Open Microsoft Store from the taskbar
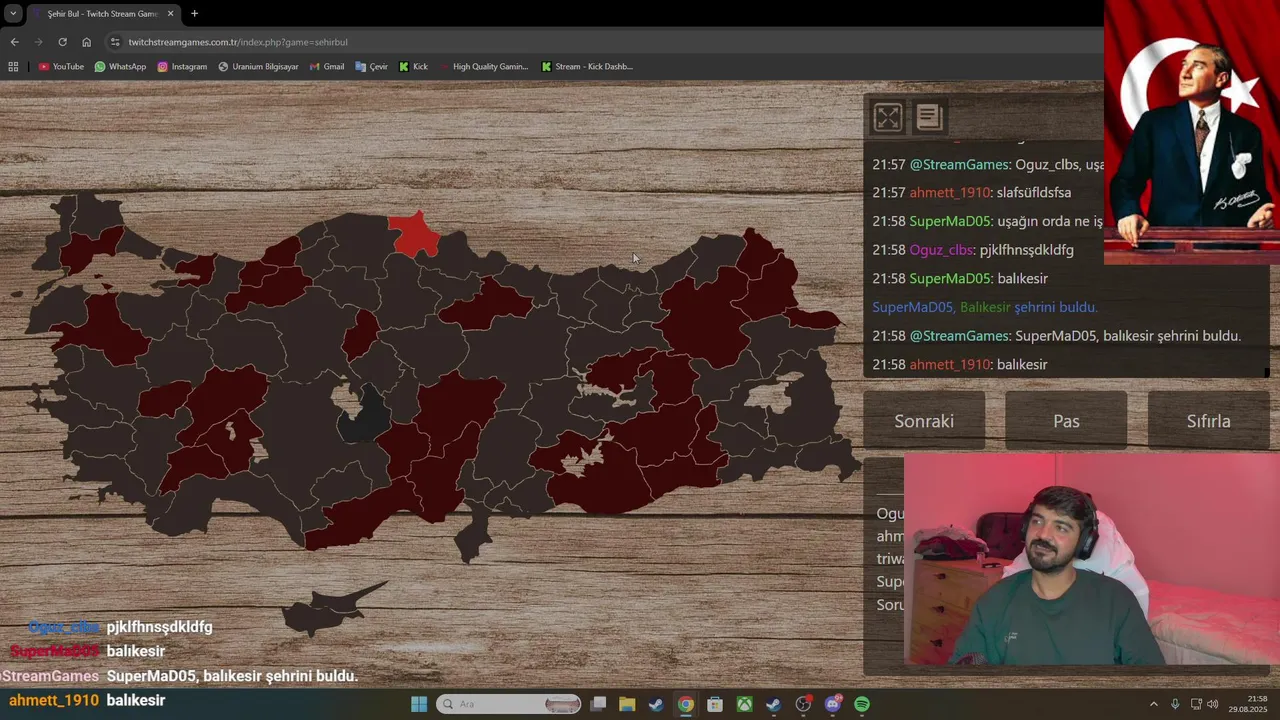Image resolution: width=1280 pixels, height=720 pixels. click(715, 704)
